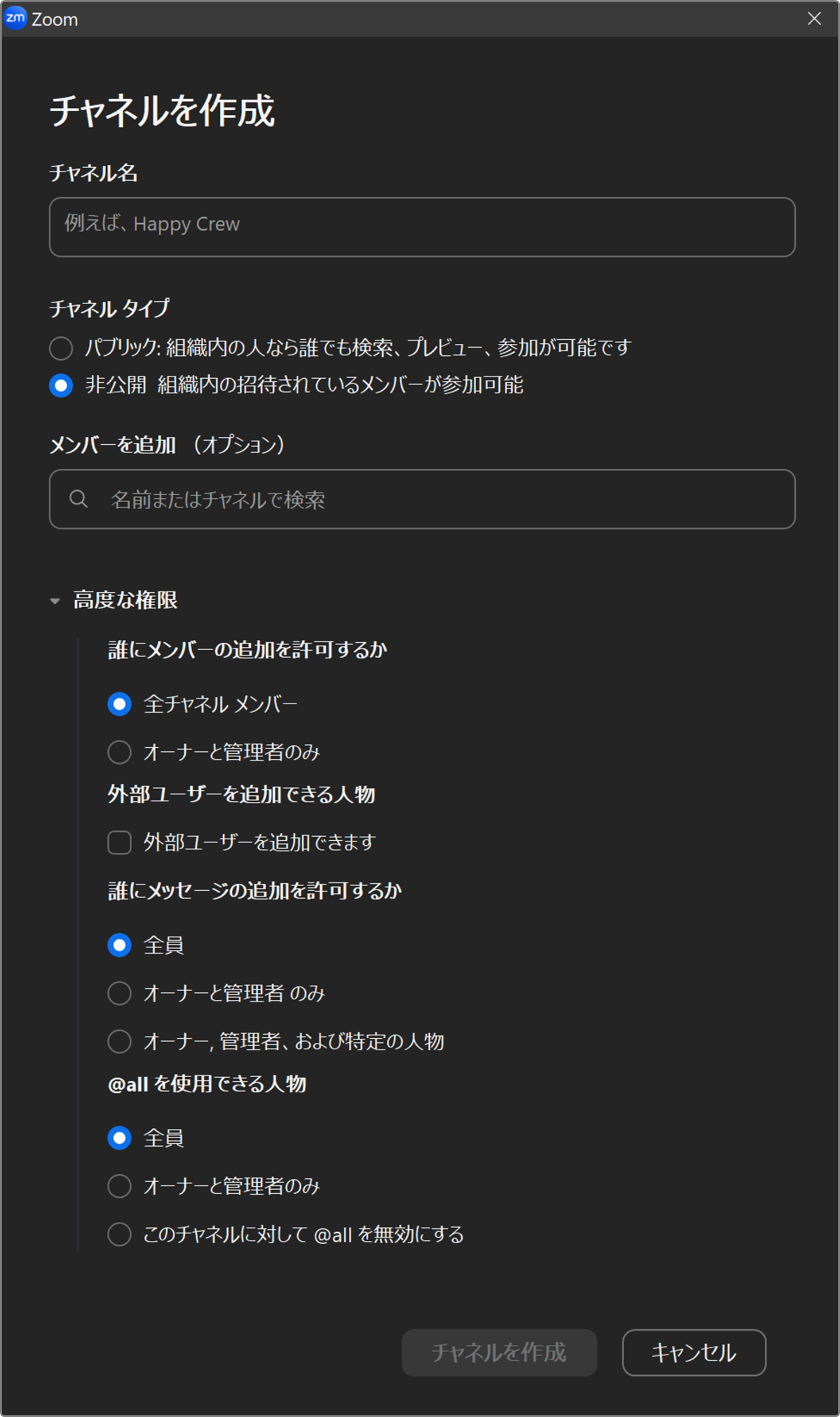Click the Zoom logo icon in title bar
Viewport: 840px width, 1417px height.
pyautogui.click(x=15, y=18)
